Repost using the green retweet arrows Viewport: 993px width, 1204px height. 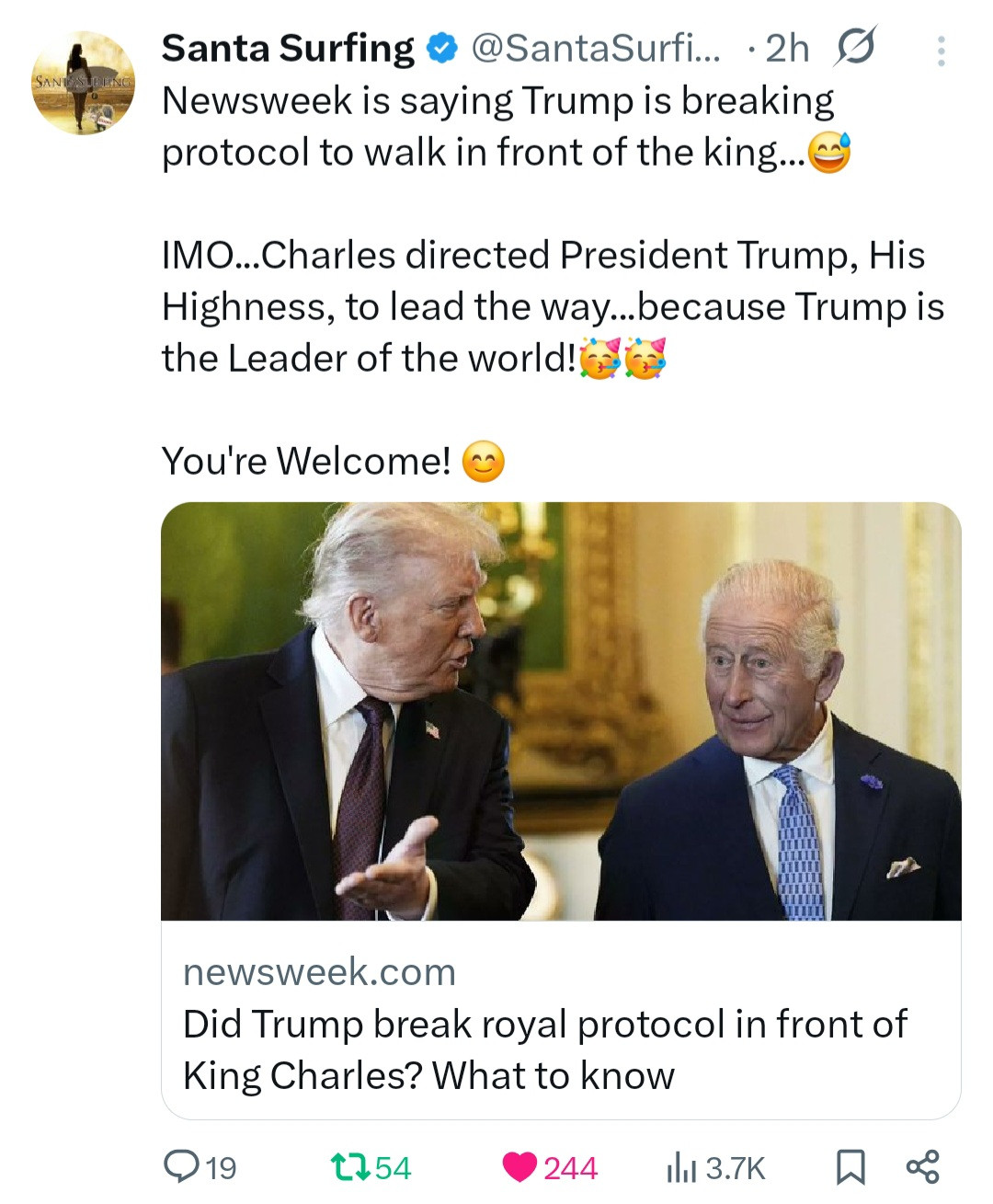coord(349,1167)
